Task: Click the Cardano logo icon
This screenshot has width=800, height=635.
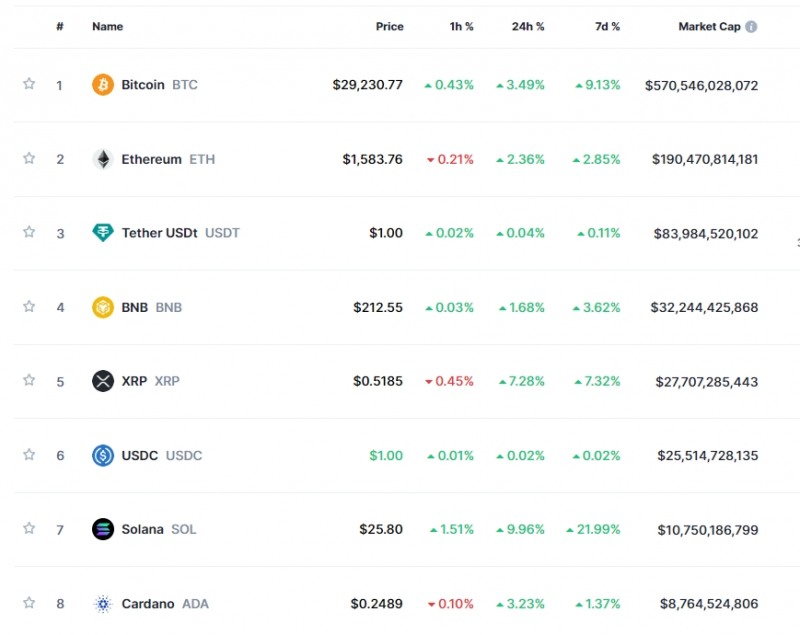Action: pyautogui.click(x=103, y=603)
